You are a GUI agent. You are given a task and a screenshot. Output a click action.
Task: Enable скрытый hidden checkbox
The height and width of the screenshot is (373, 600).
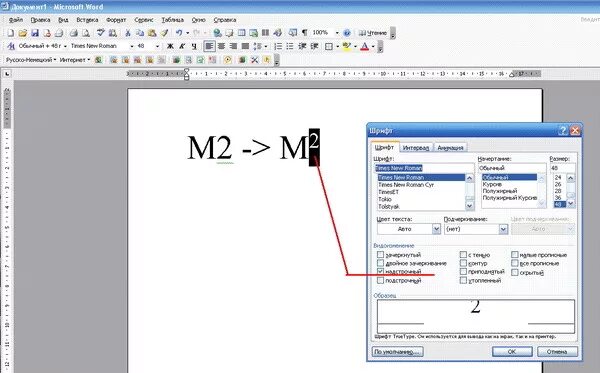pos(515,272)
